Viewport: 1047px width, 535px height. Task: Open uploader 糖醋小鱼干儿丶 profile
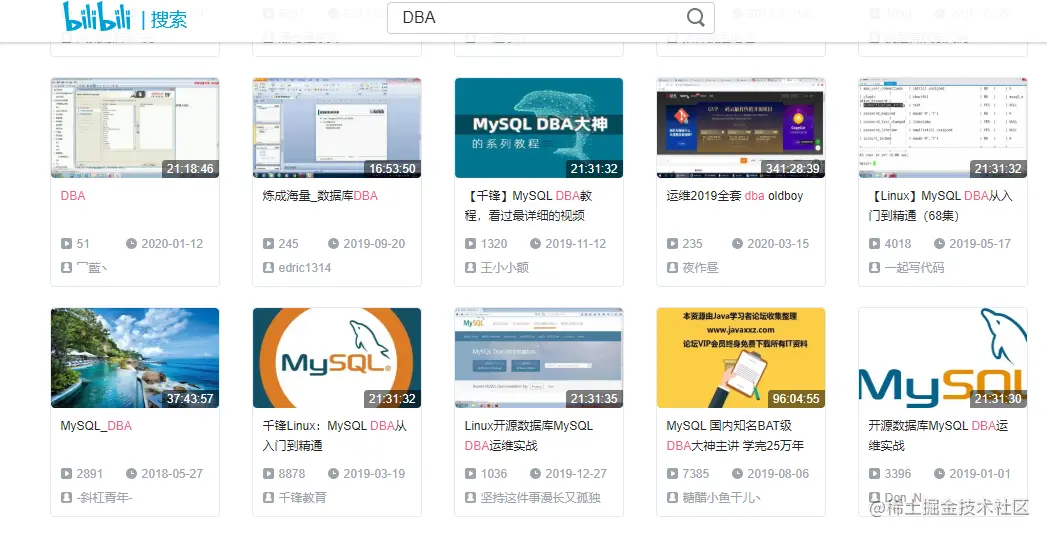pos(721,497)
